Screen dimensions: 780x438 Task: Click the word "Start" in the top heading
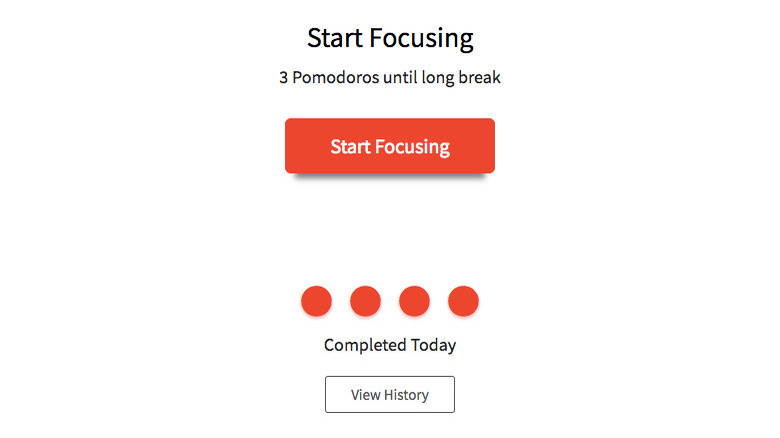[335, 39]
